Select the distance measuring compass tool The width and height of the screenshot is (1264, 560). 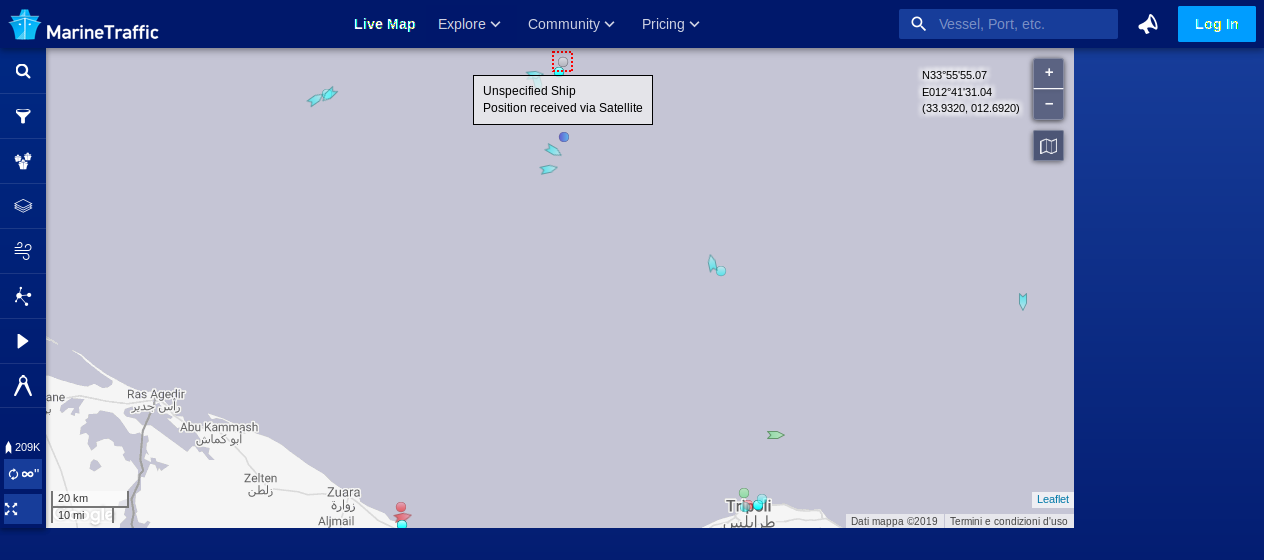pos(23,385)
